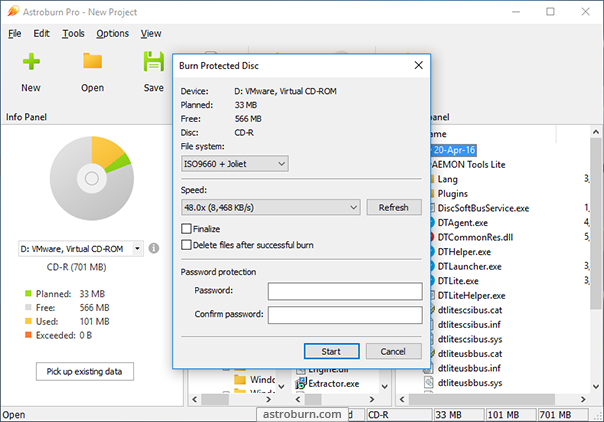Click the right panel vertical scrollbar down arrow

596,386
